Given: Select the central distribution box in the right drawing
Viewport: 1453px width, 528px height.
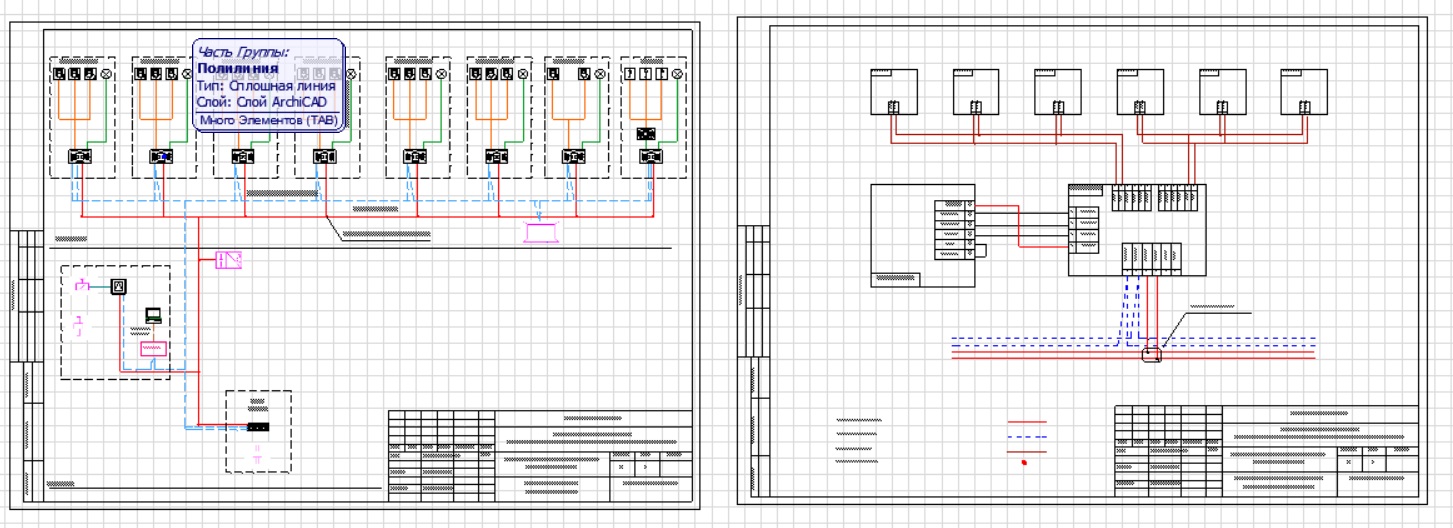Looking at the screenshot, I should 1136,230.
